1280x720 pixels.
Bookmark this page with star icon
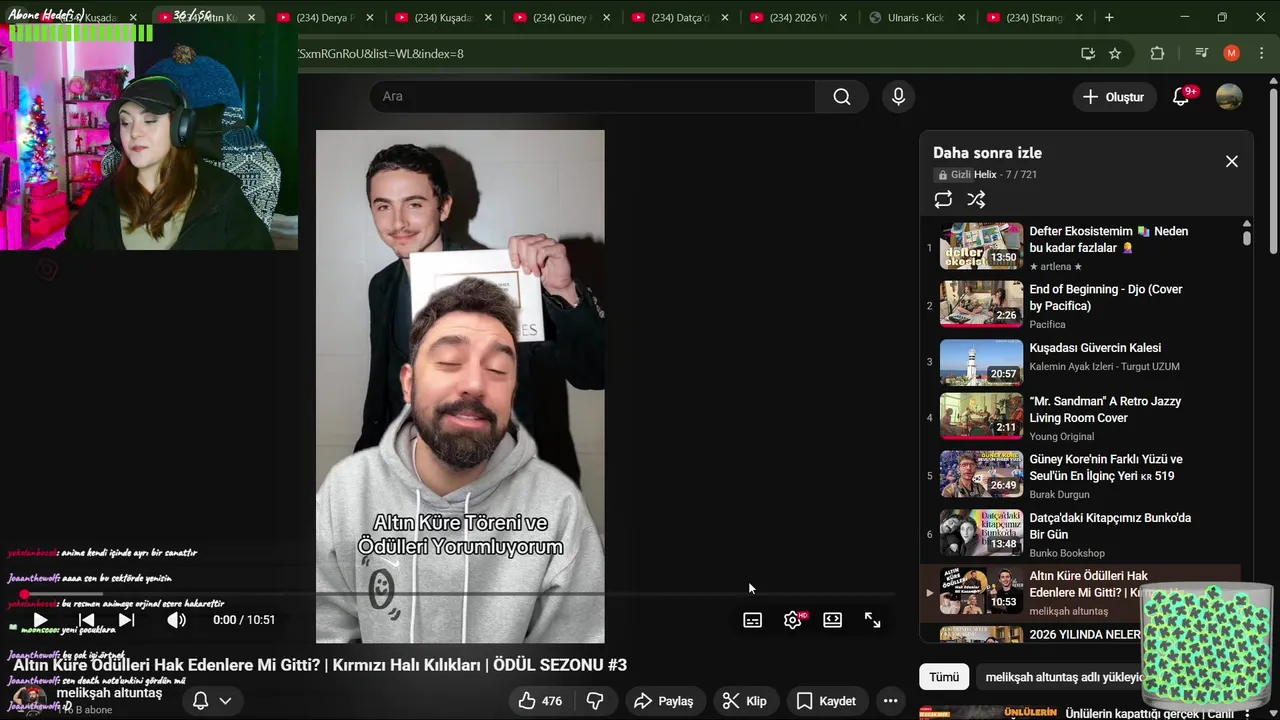pyautogui.click(x=1115, y=53)
